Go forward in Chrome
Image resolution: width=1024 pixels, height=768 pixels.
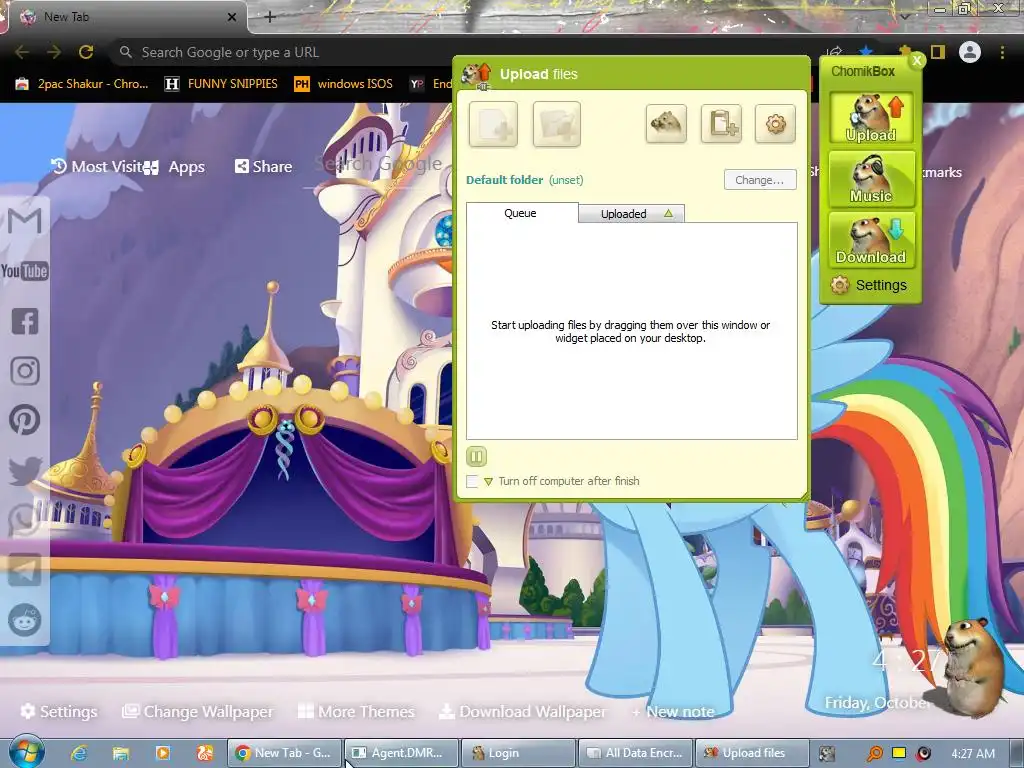(54, 52)
